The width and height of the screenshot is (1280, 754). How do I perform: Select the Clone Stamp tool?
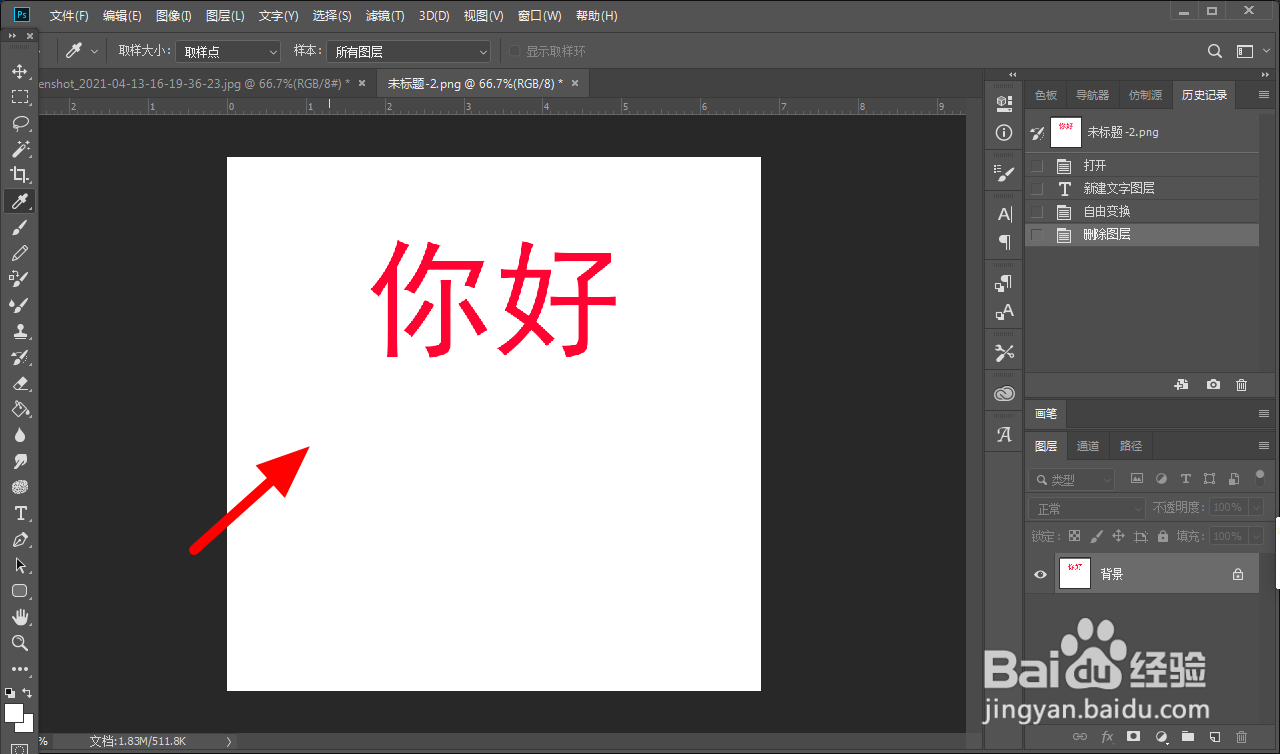(20, 331)
